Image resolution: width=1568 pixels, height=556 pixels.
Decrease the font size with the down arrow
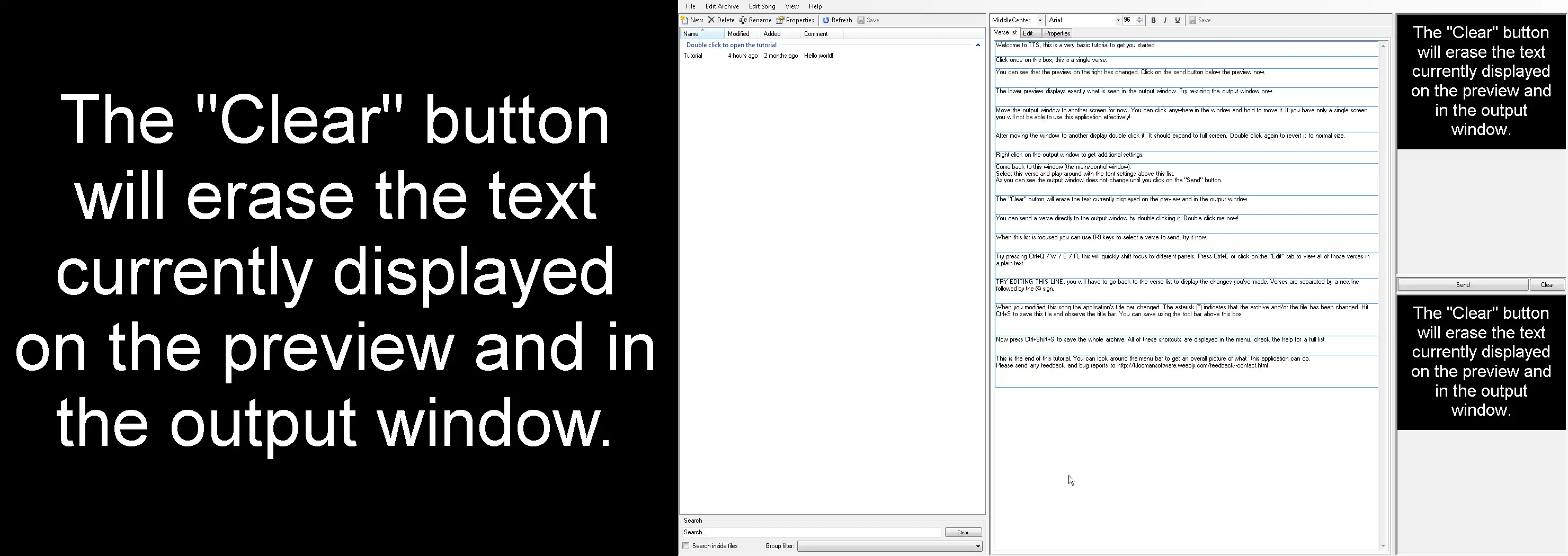[x=1139, y=23]
